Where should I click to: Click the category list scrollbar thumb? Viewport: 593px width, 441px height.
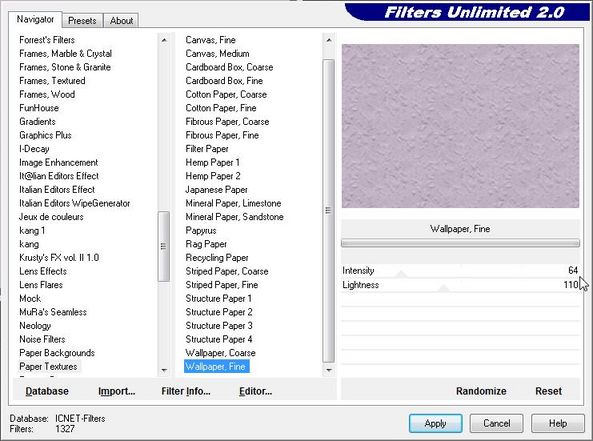click(x=163, y=246)
